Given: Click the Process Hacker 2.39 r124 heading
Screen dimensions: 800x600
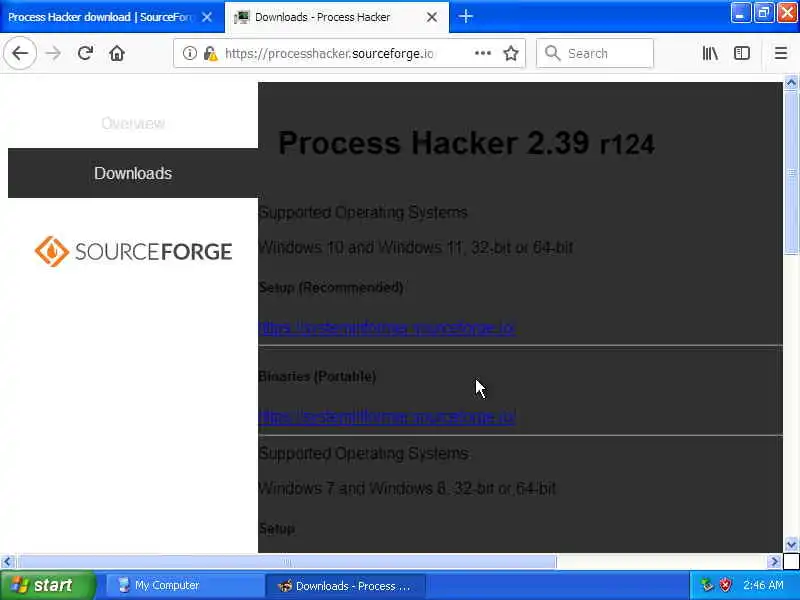Looking at the screenshot, I should 466,143.
